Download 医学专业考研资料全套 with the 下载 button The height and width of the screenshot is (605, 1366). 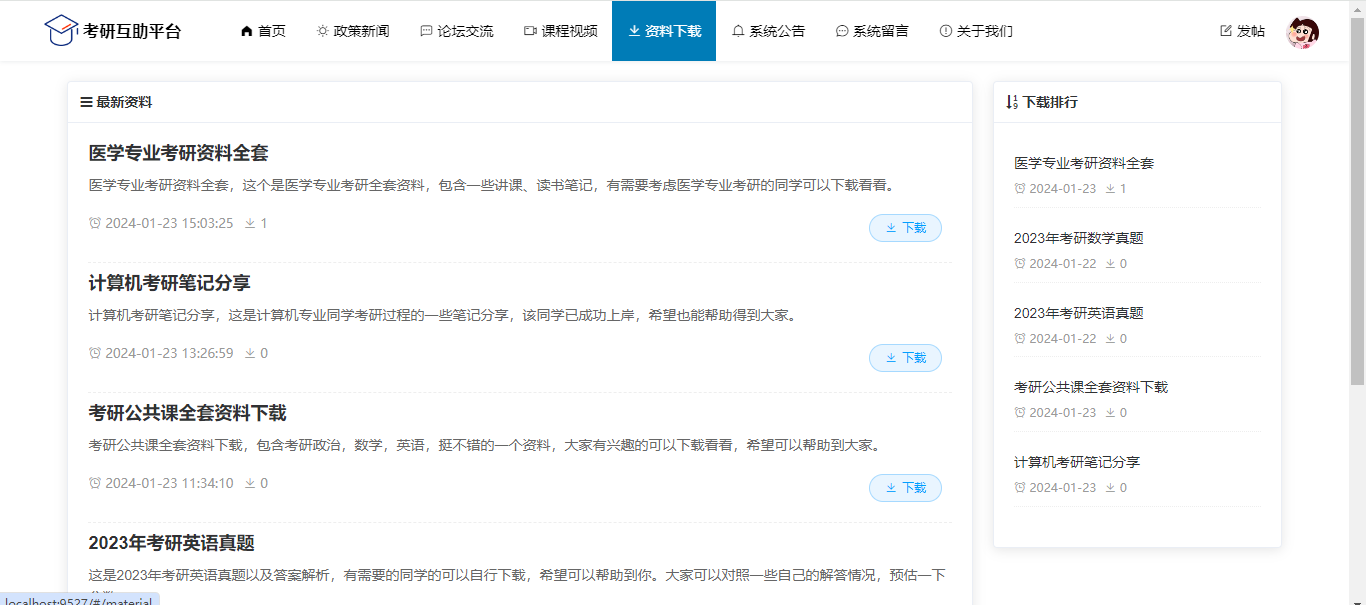[905, 228]
